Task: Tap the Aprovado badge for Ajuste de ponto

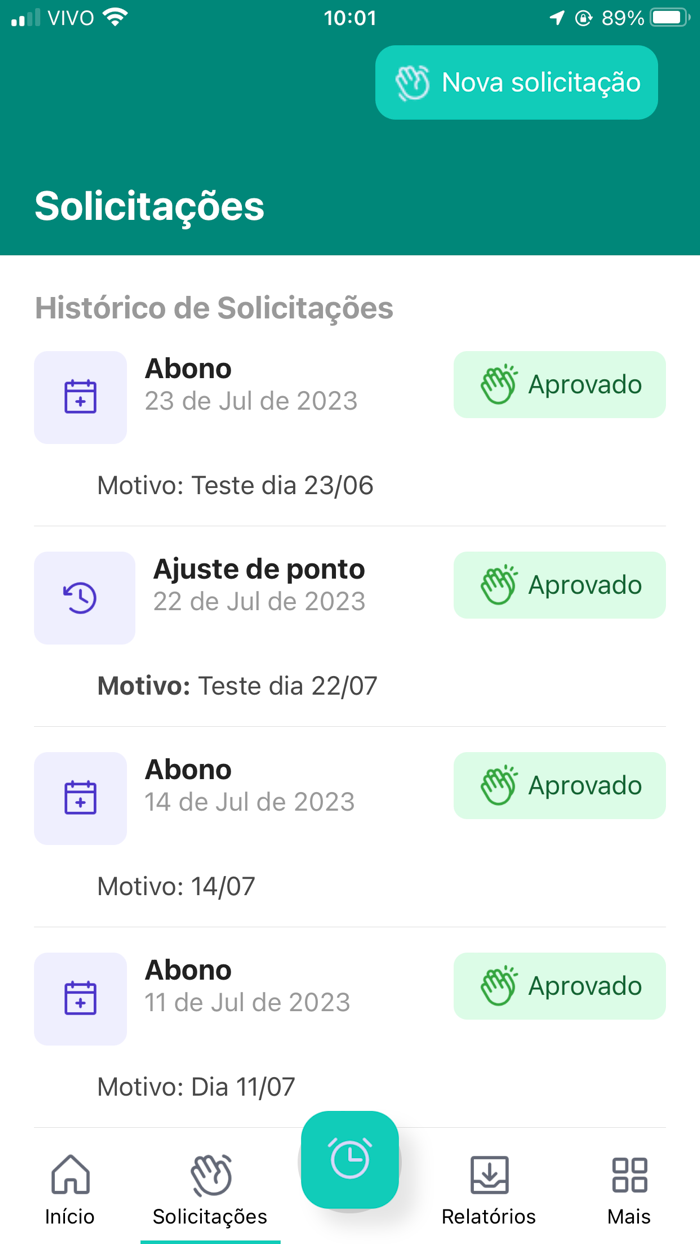Action: point(559,585)
